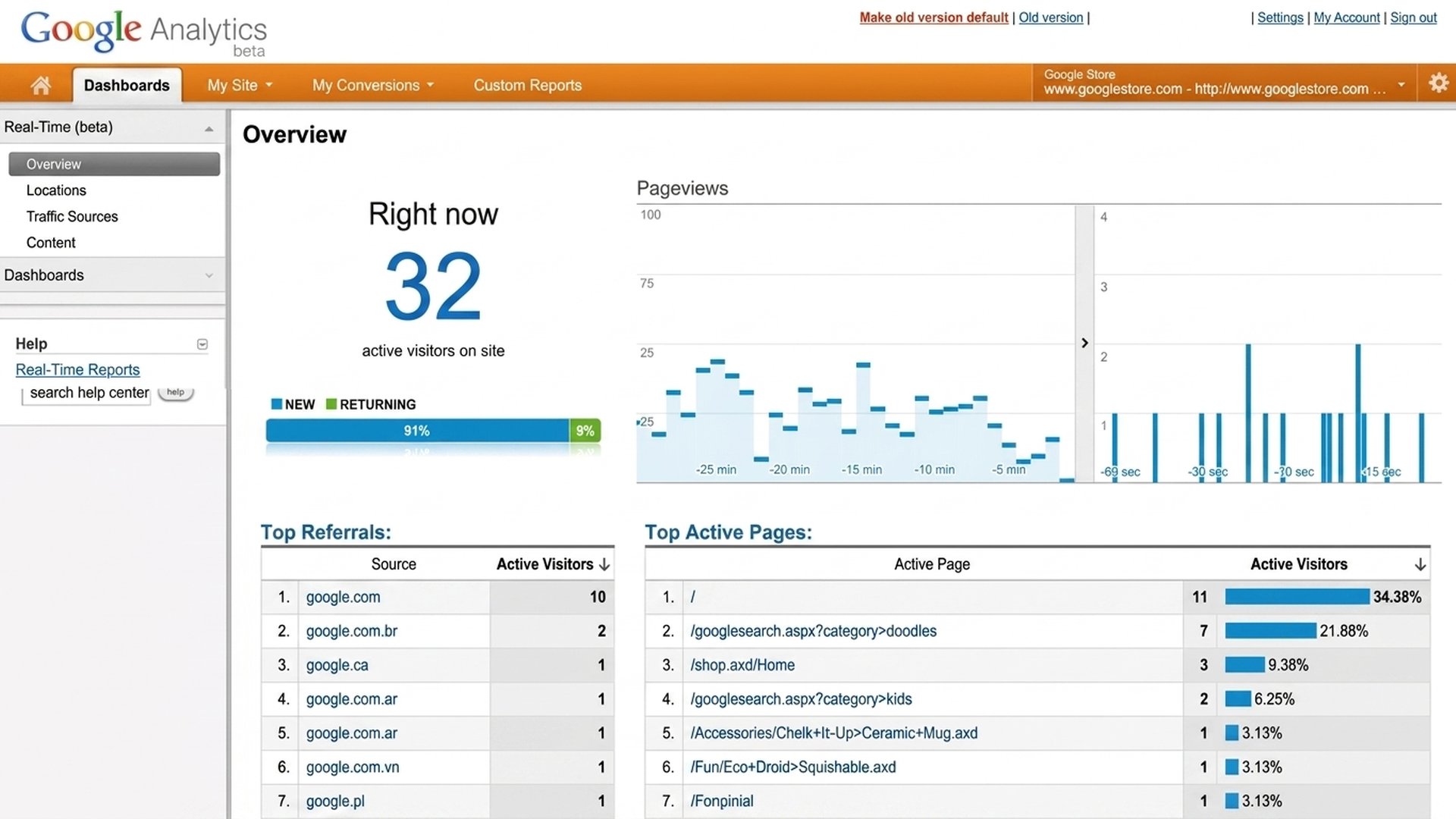Click the search help center input field
The height and width of the screenshot is (819, 1456).
(x=86, y=393)
